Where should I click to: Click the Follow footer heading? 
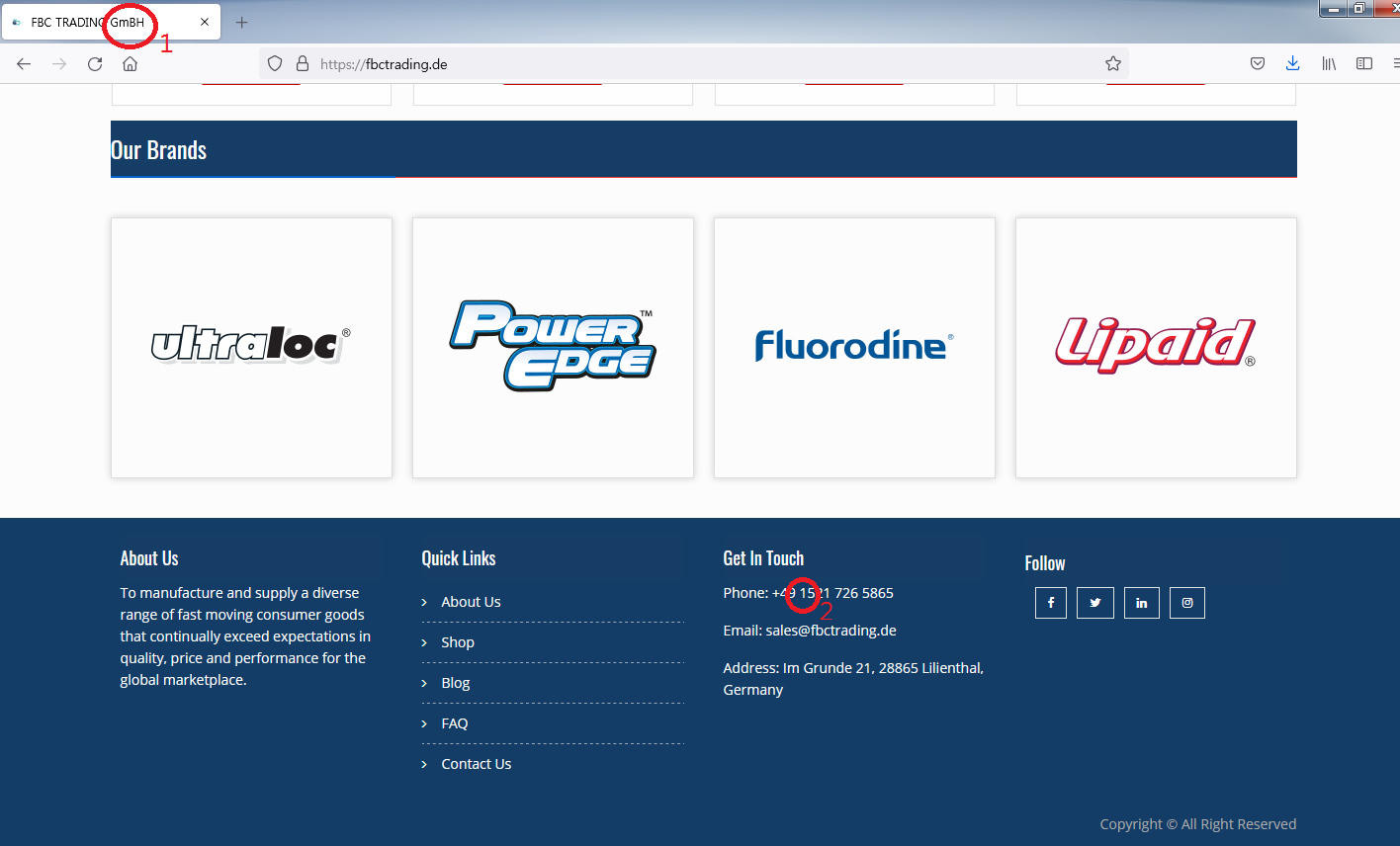click(x=1045, y=563)
